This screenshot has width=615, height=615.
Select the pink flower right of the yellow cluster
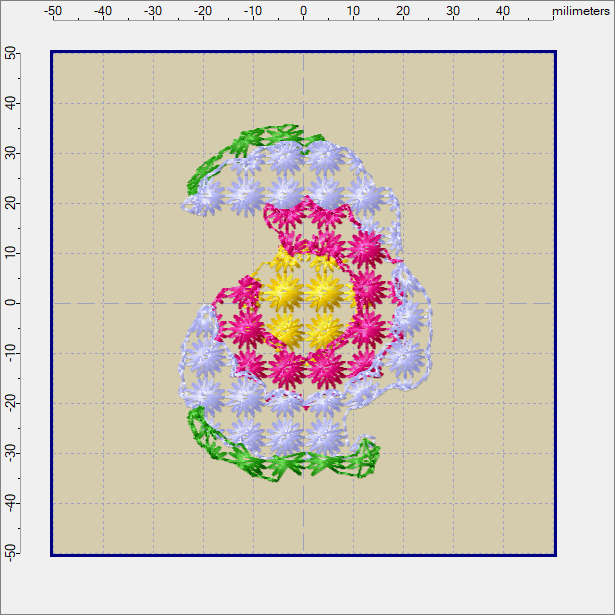pyautogui.click(x=367, y=290)
